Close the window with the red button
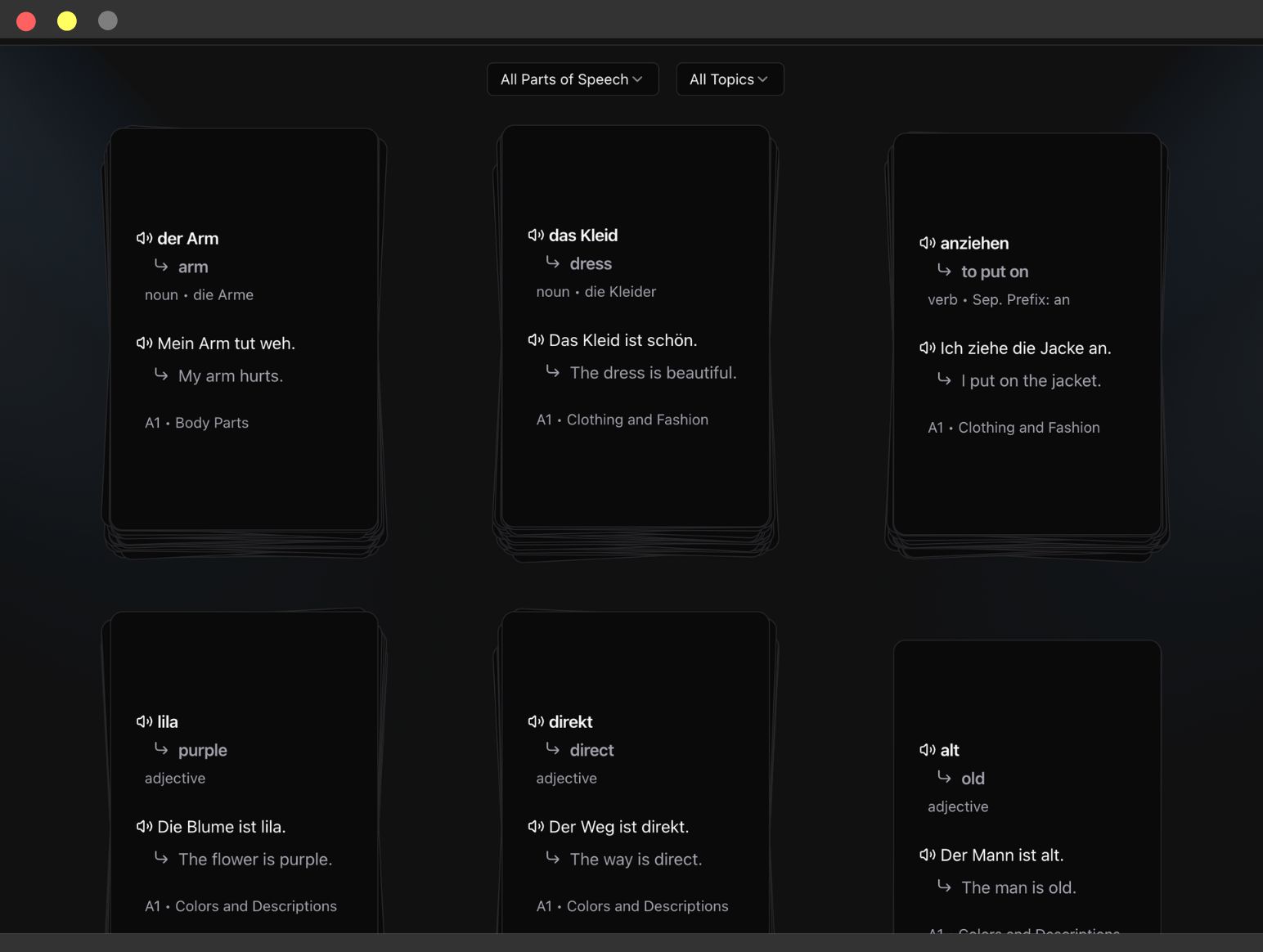 point(26,21)
